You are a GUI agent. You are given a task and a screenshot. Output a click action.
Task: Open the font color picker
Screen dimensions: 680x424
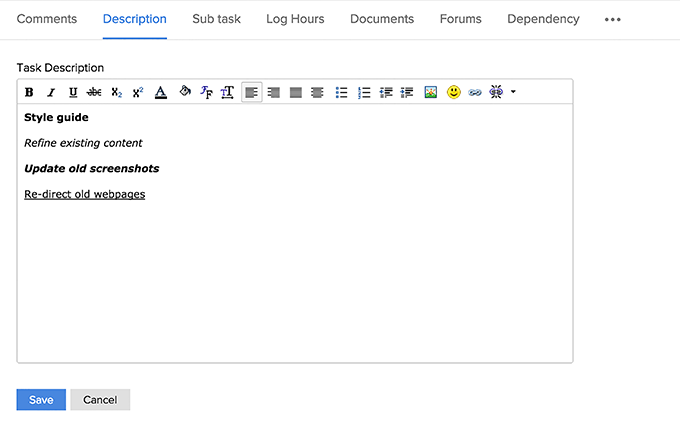pyautogui.click(x=160, y=92)
